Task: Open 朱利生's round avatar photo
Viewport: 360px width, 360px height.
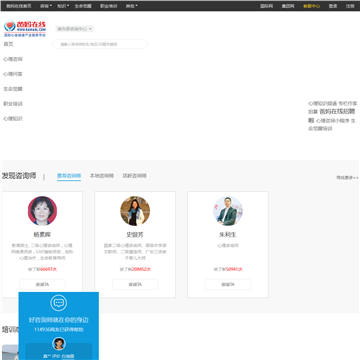Action: (x=228, y=211)
